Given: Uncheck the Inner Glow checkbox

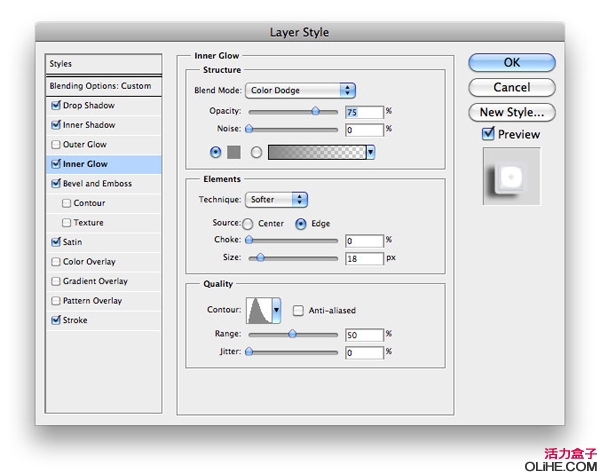Looking at the screenshot, I should point(56,164).
